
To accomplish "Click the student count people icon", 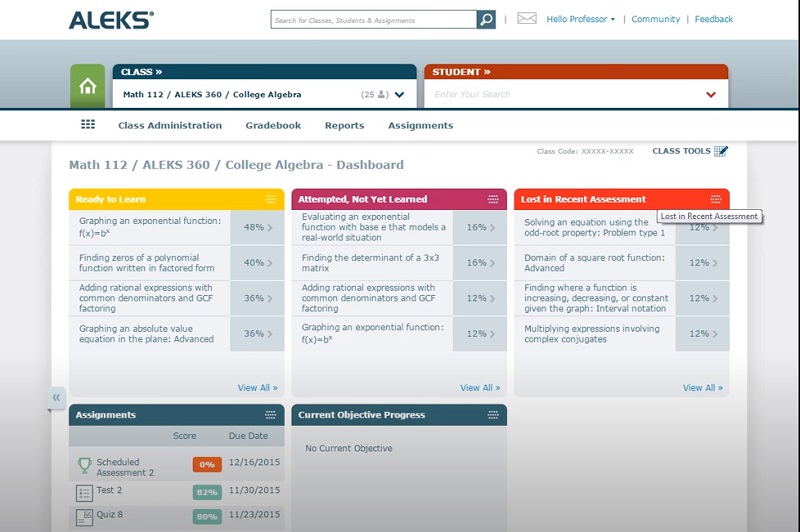I will 381,94.
